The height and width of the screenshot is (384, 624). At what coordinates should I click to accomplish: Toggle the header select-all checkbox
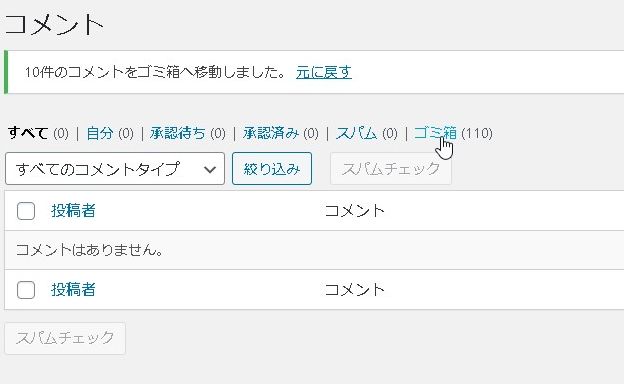26,211
